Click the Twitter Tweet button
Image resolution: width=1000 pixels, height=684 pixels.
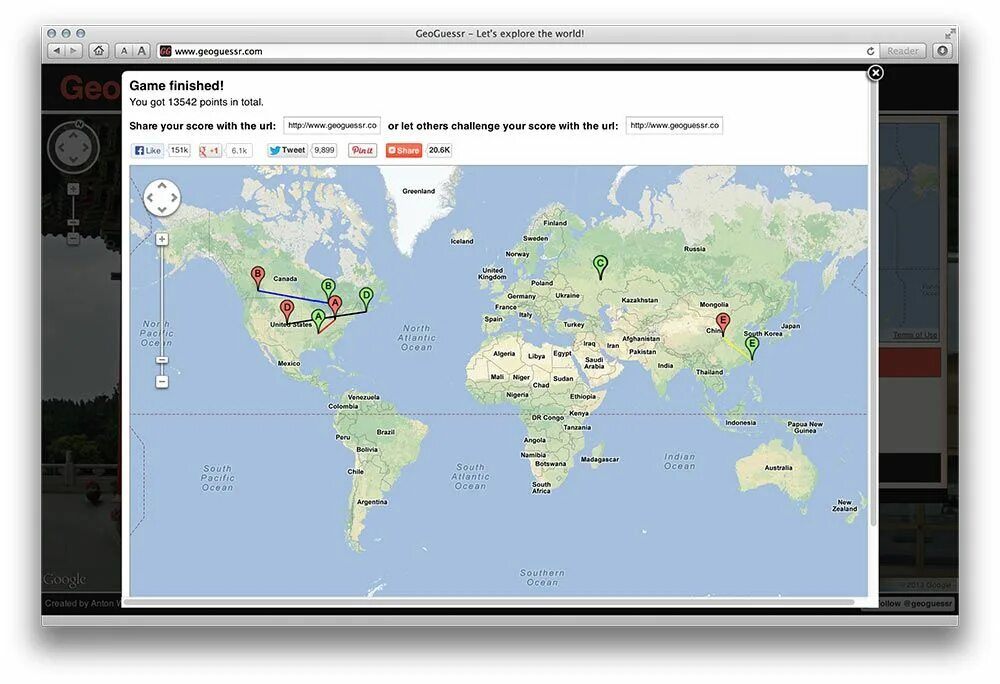tap(287, 150)
